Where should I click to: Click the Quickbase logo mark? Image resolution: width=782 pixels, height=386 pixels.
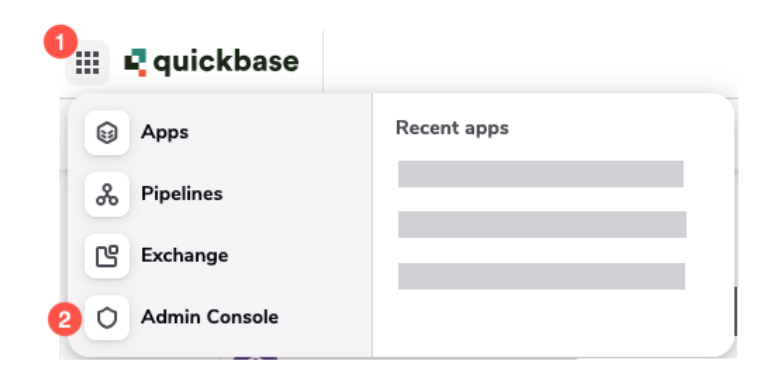click(135, 62)
